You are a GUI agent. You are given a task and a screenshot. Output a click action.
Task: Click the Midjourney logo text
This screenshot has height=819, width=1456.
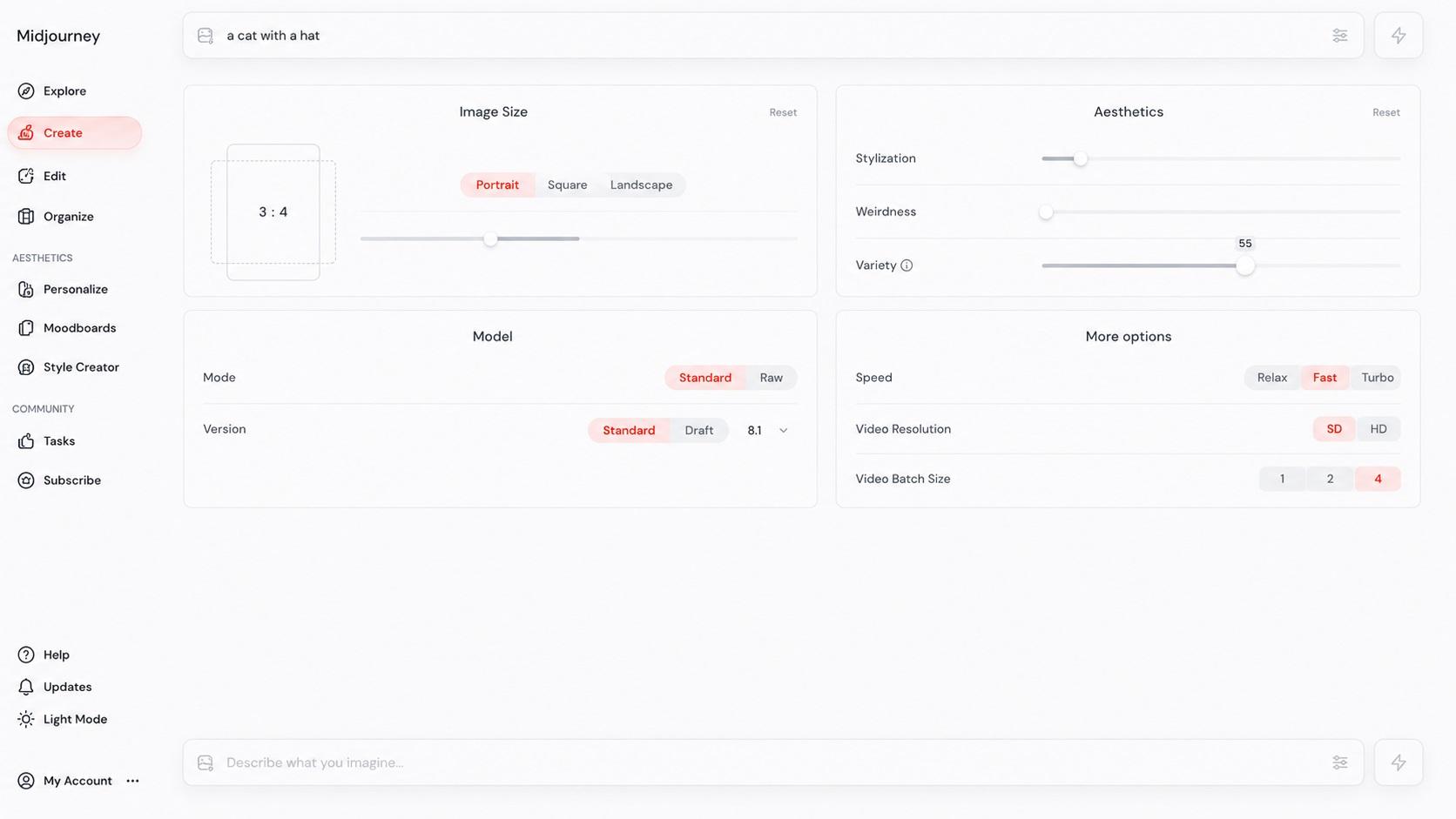pyautogui.click(x=58, y=36)
